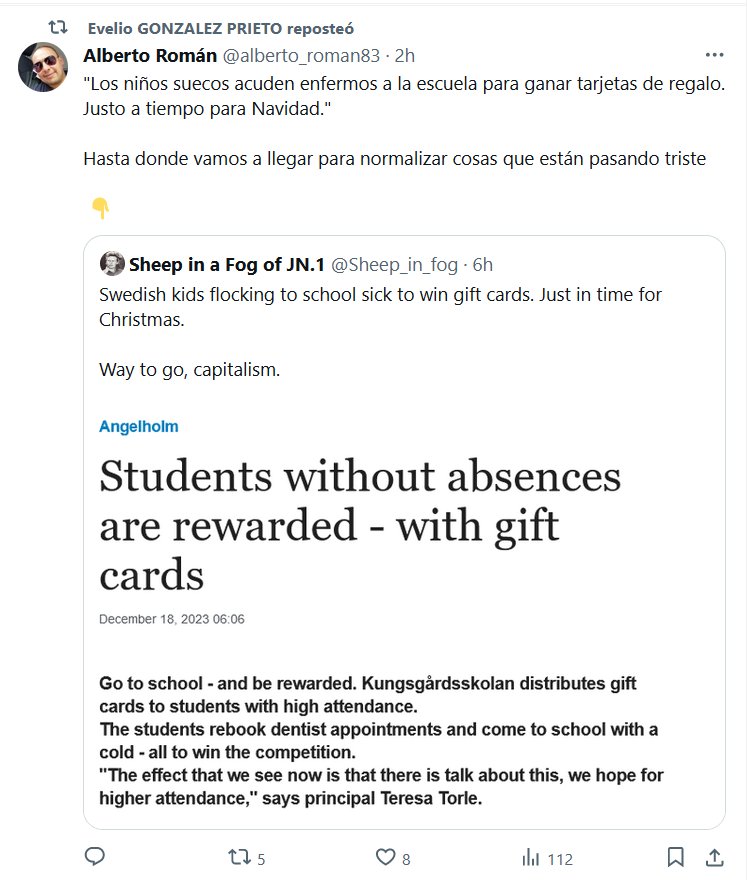This screenshot has width=748, height=880.
Task: Open the three-dot more options menu
Action: pos(714,55)
